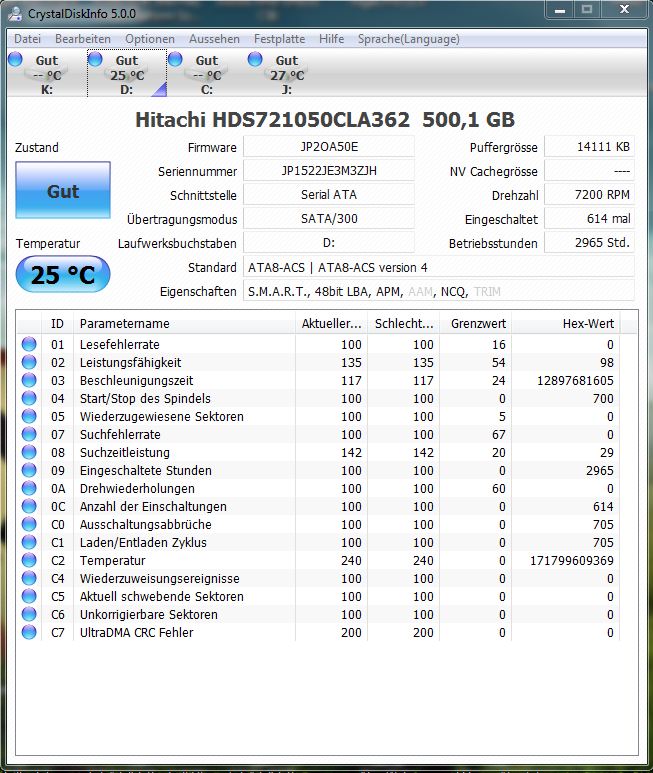Click blue status orb of drive C:
This screenshot has width=653, height=773.
pyautogui.click(x=175, y=59)
